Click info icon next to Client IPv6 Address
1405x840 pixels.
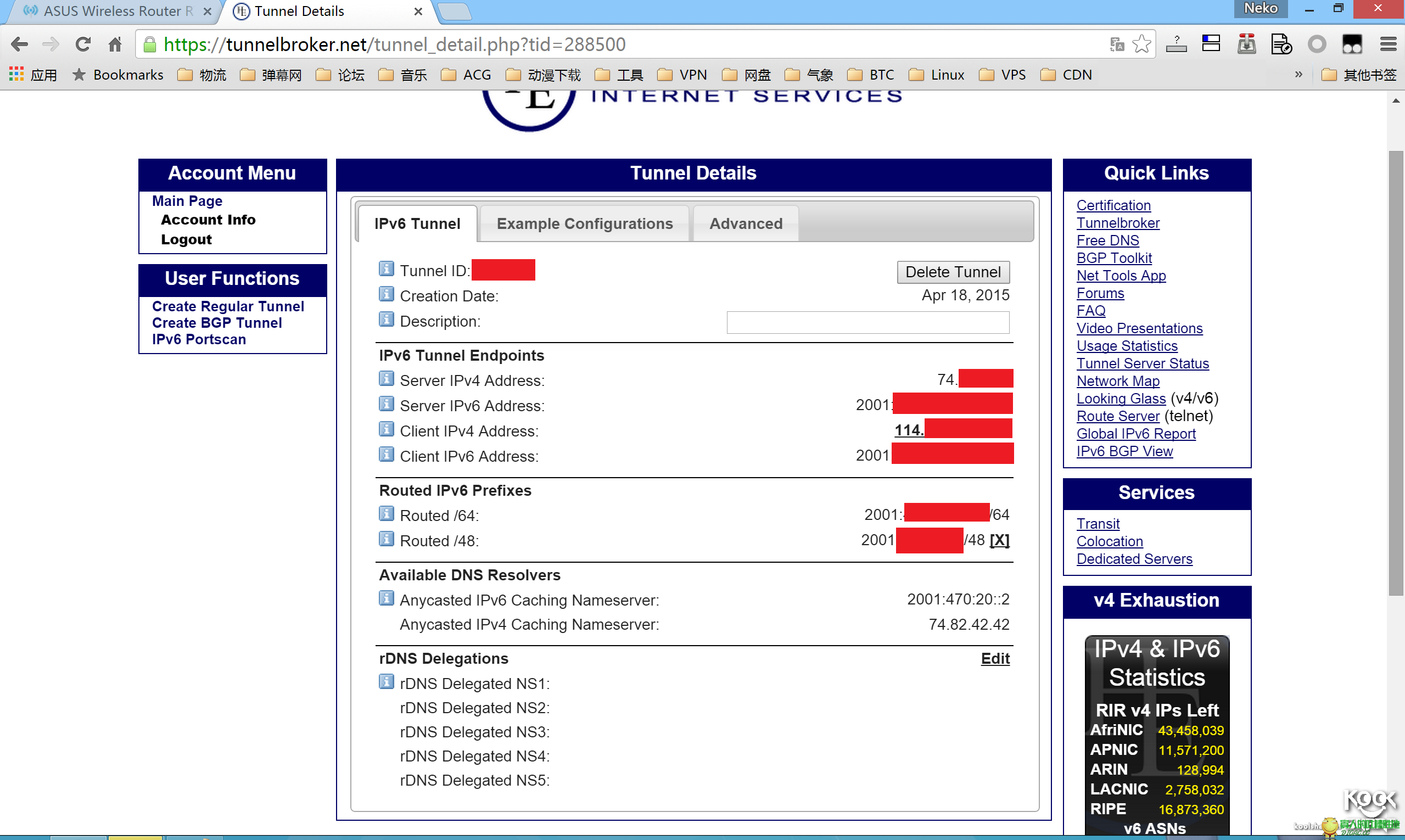(x=386, y=454)
